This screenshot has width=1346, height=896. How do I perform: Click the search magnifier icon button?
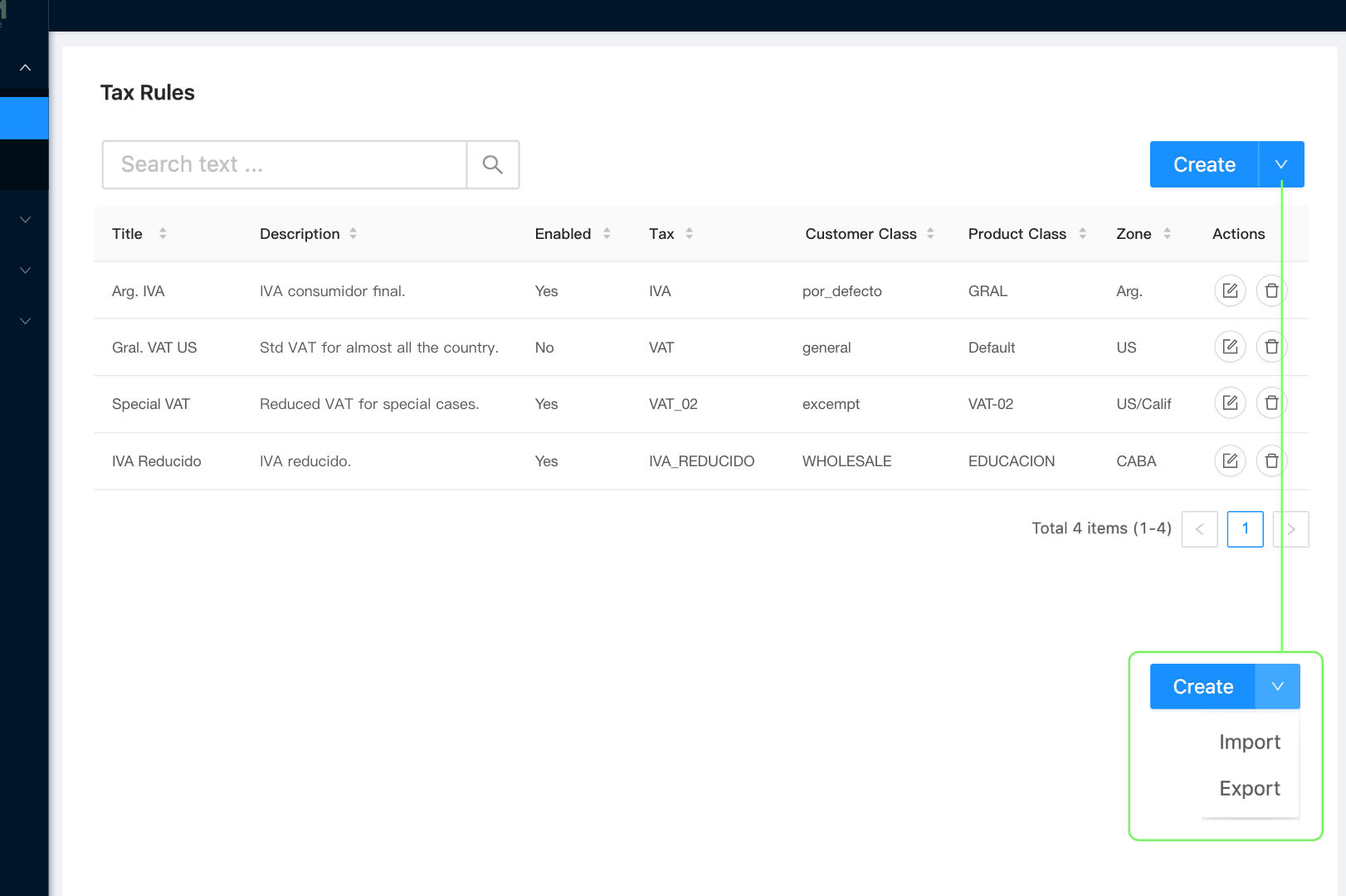[x=493, y=165]
